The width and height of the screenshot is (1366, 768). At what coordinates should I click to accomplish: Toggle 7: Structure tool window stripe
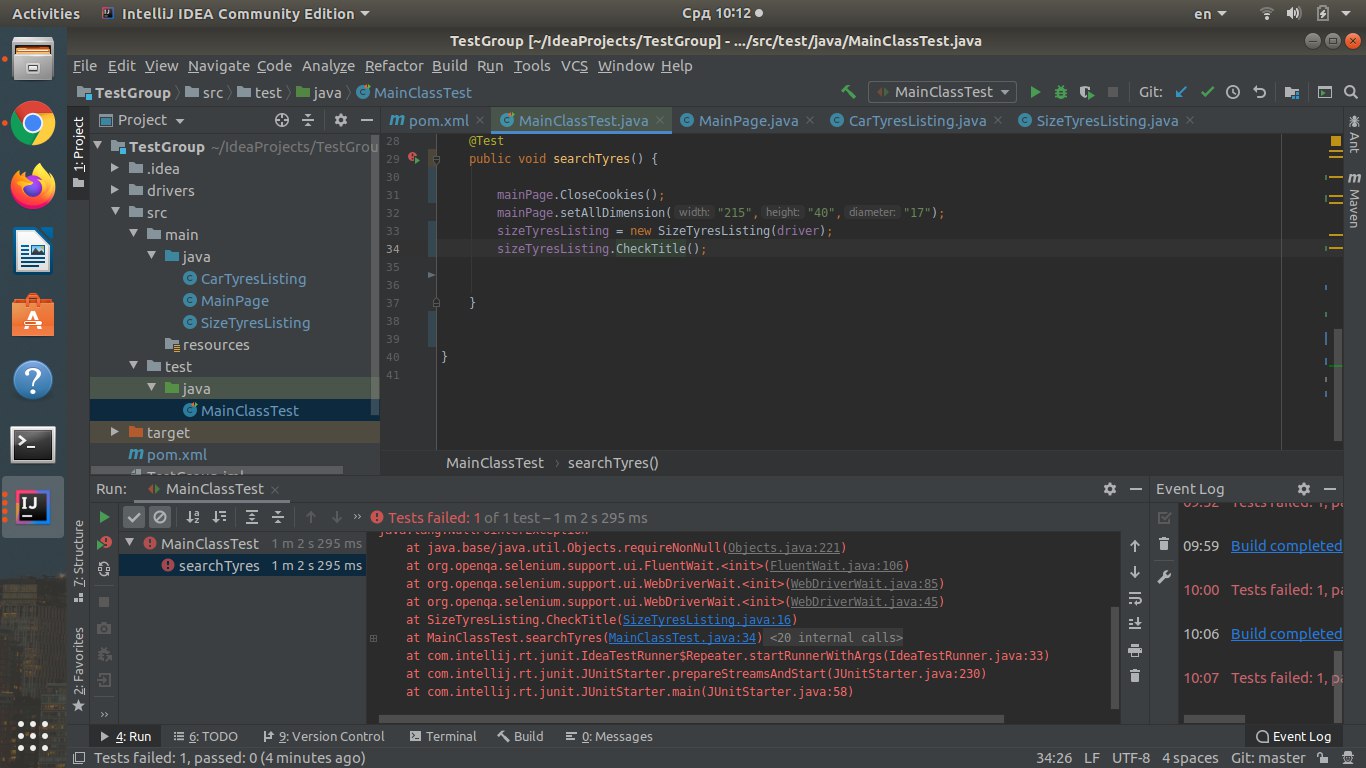(x=79, y=559)
